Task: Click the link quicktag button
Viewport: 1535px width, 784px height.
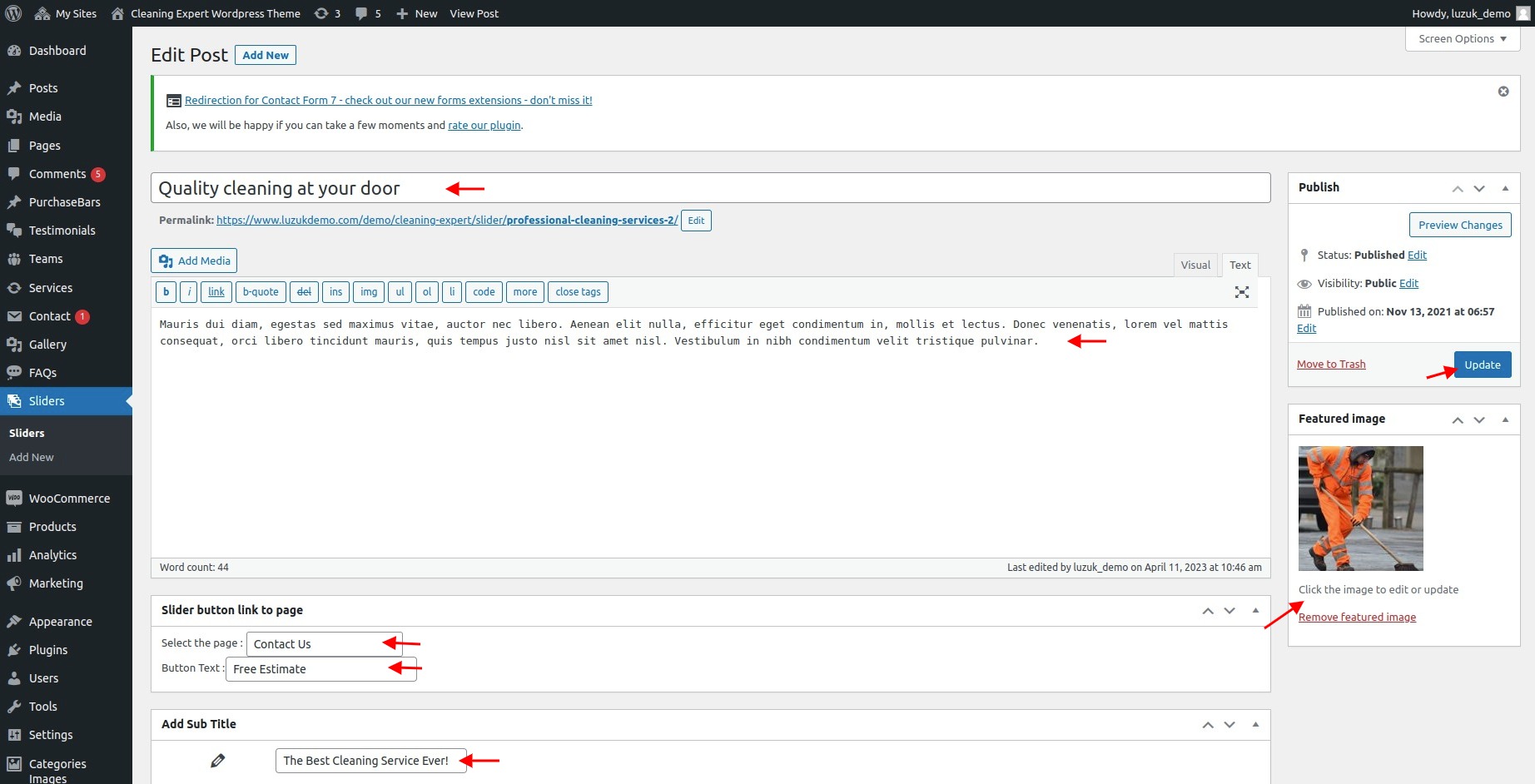Action: coord(216,292)
